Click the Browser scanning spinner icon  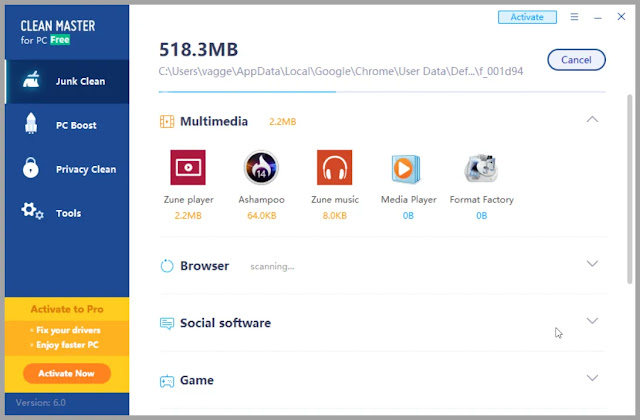pyautogui.click(x=167, y=266)
